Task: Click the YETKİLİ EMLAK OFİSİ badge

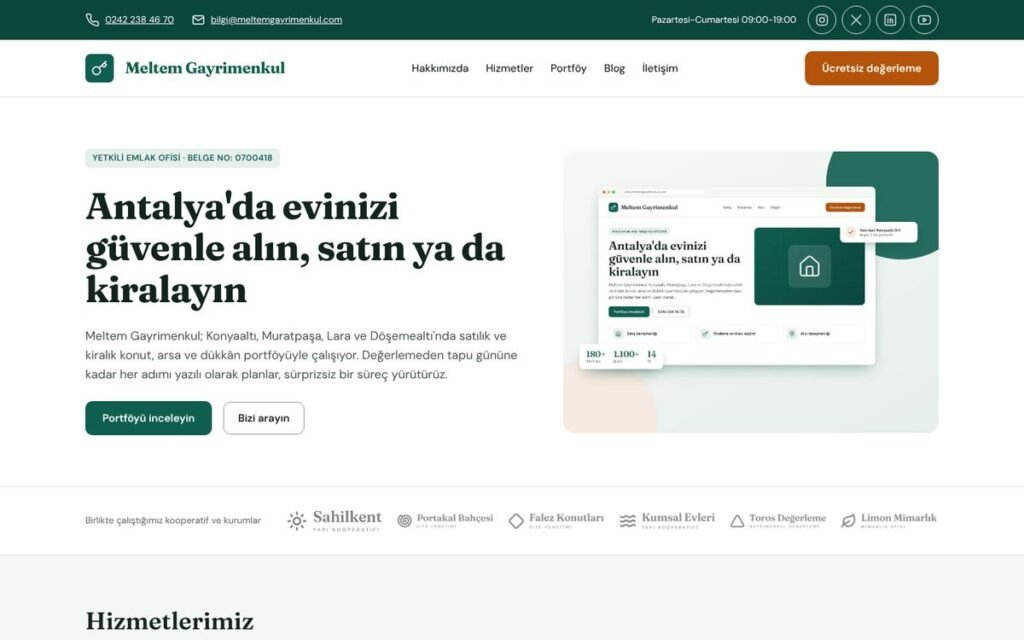Action: click(x=182, y=158)
